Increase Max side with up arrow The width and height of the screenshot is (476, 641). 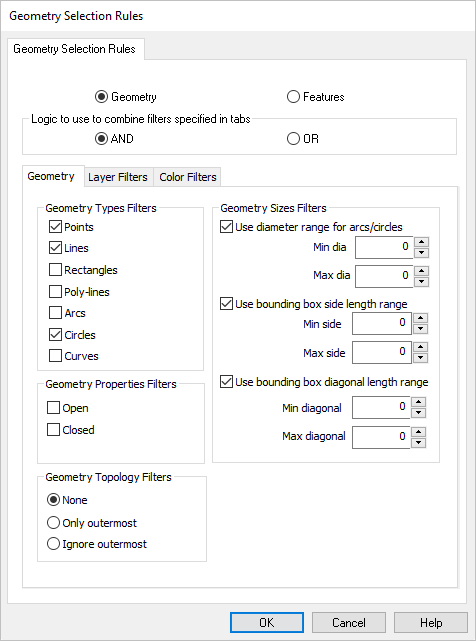420,347
